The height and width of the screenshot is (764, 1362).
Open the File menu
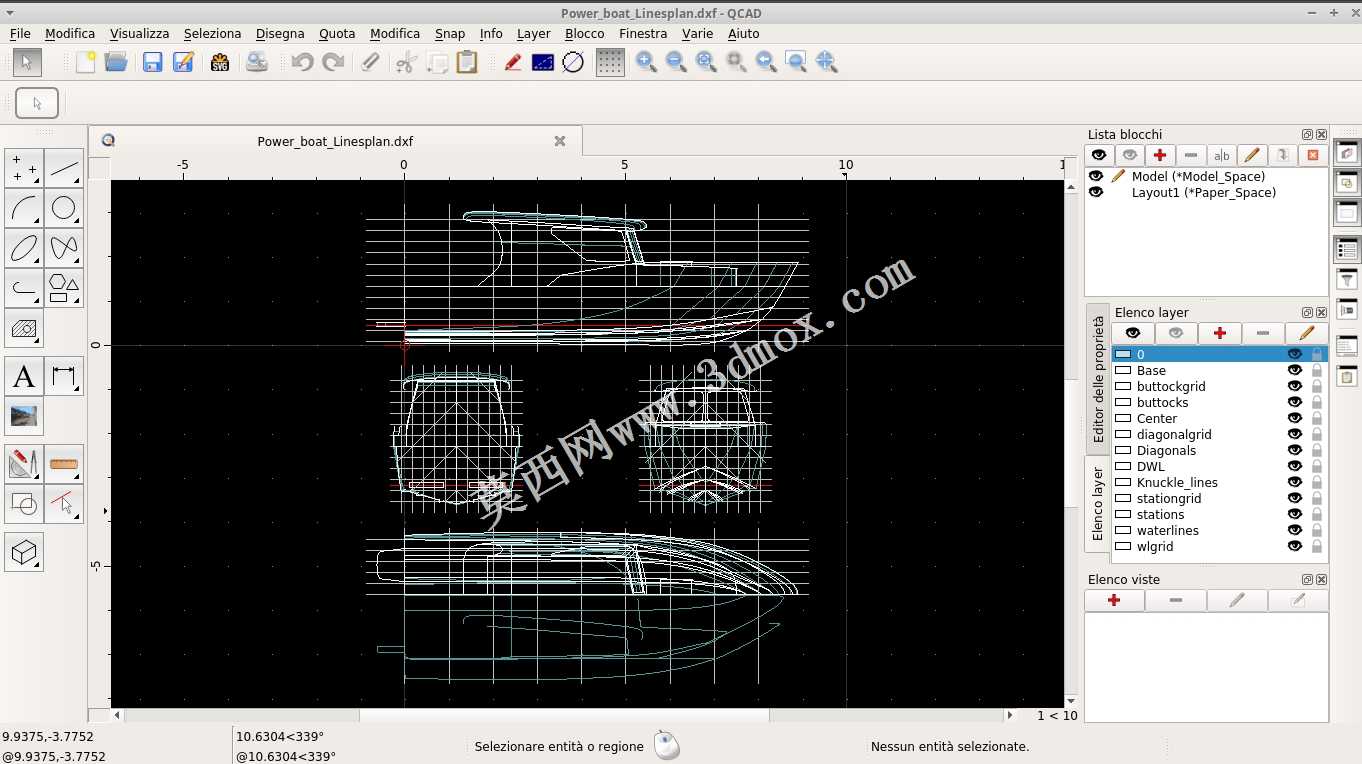(x=20, y=33)
